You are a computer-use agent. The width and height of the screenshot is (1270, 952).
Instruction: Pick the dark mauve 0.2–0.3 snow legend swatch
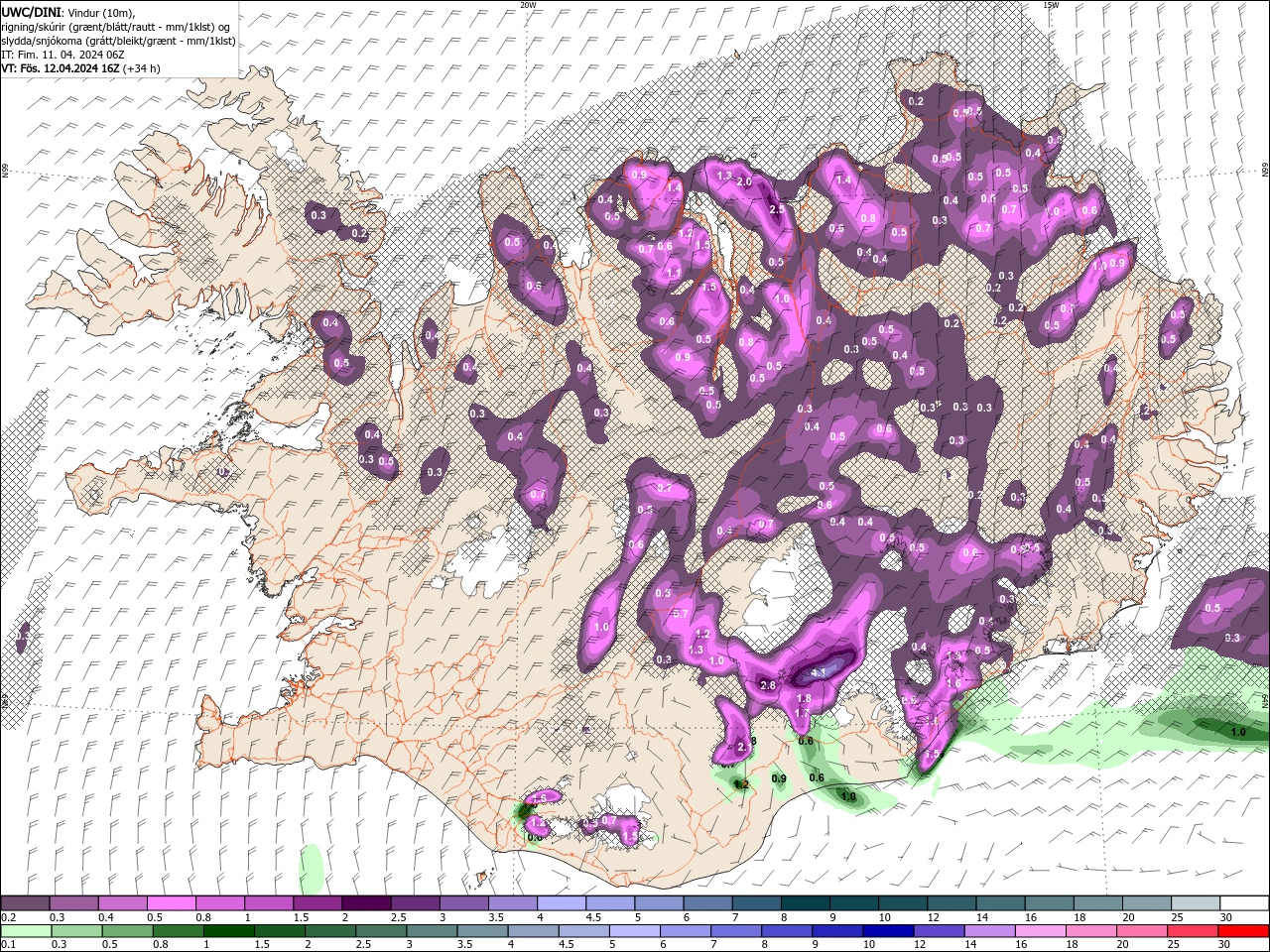[x=25, y=903]
